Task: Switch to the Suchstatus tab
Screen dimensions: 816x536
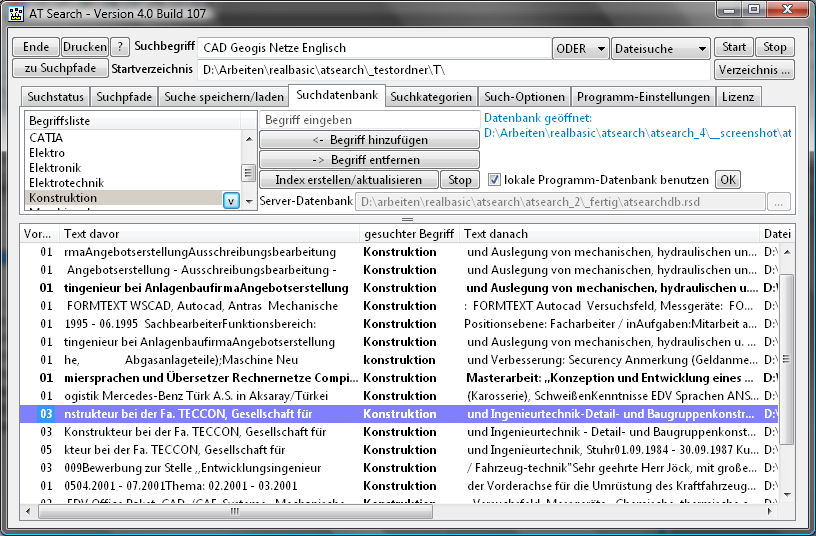Action: [56, 97]
